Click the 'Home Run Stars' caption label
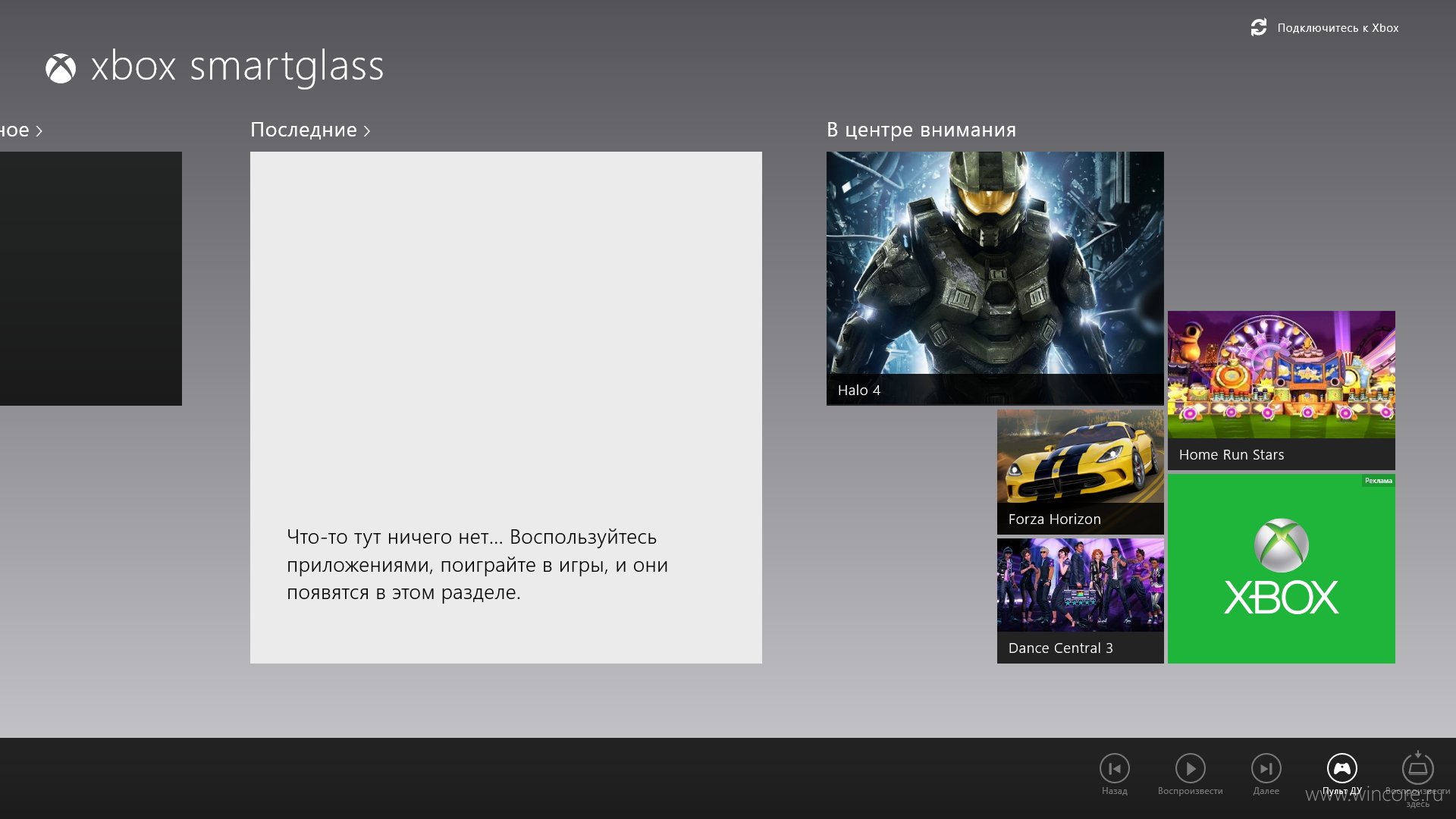Image resolution: width=1456 pixels, height=819 pixels. (1231, 455)
